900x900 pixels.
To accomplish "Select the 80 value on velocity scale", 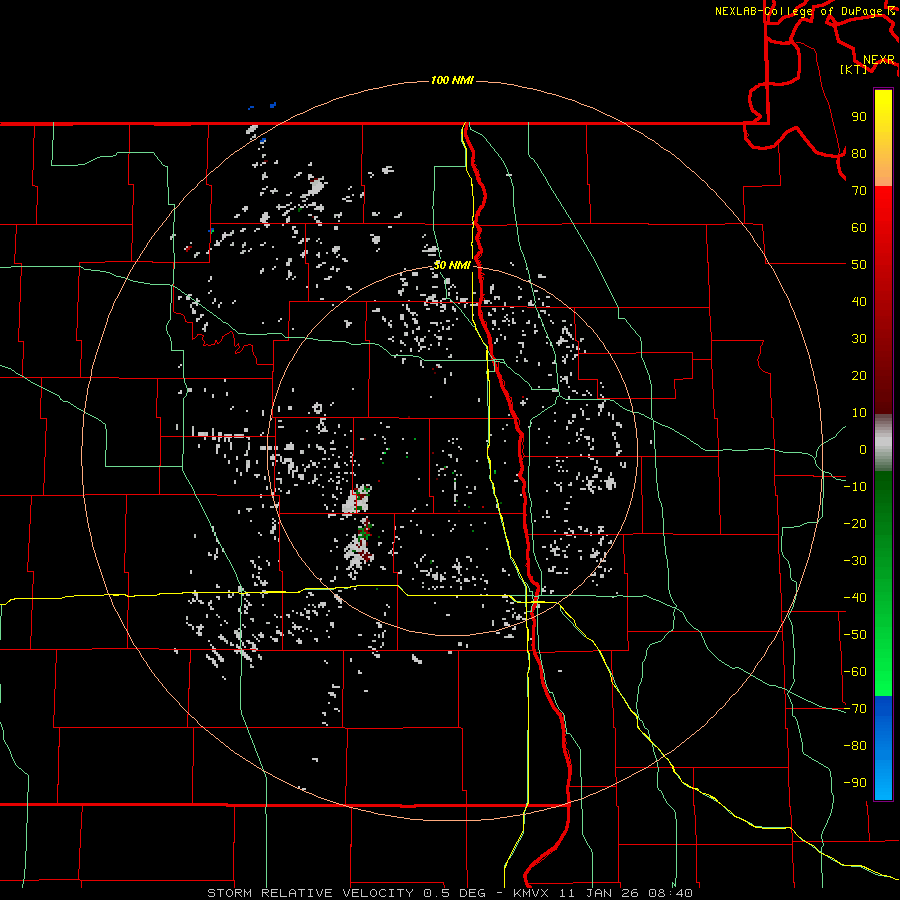I will coord(859,153).
